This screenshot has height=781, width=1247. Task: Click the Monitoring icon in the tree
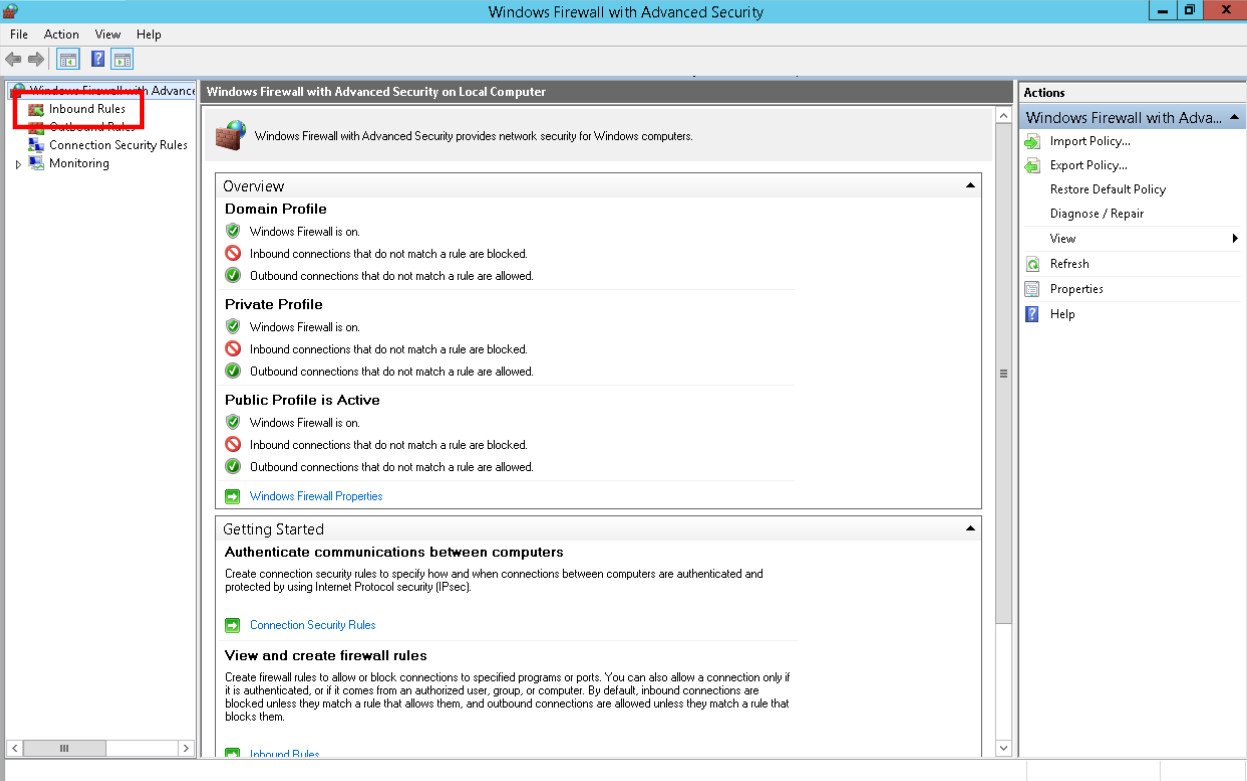click(36, 163)
